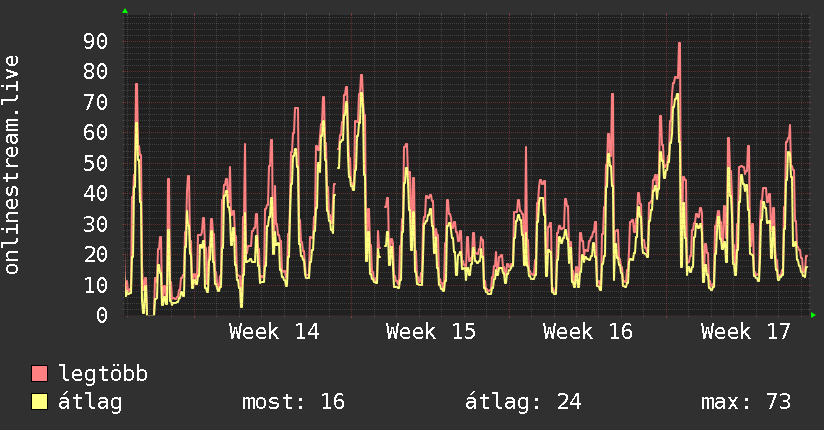
Task: Click the onlinestream.live vertical axis title
Action: pyautogui.click(x=11, y=165)
